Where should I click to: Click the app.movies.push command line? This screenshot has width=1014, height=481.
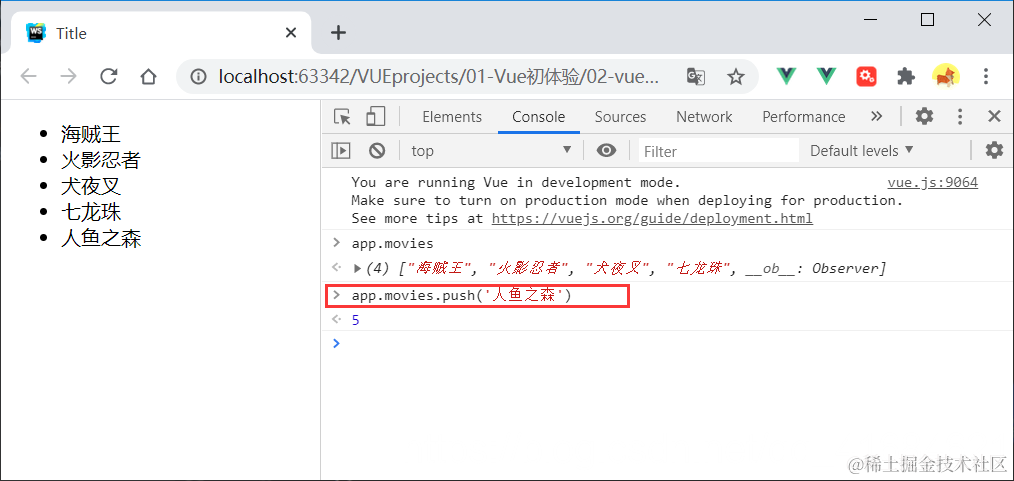click(x=462, y=296)
